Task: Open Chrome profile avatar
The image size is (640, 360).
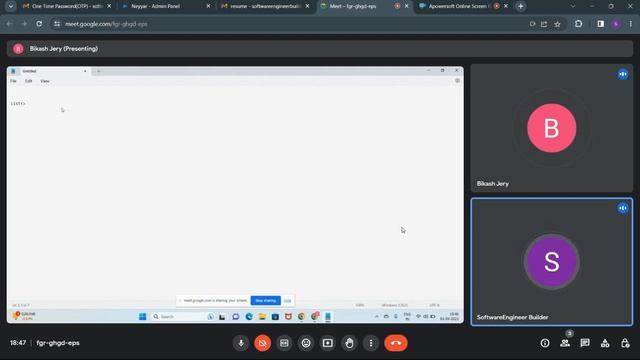Action: (x=616, y=24)
